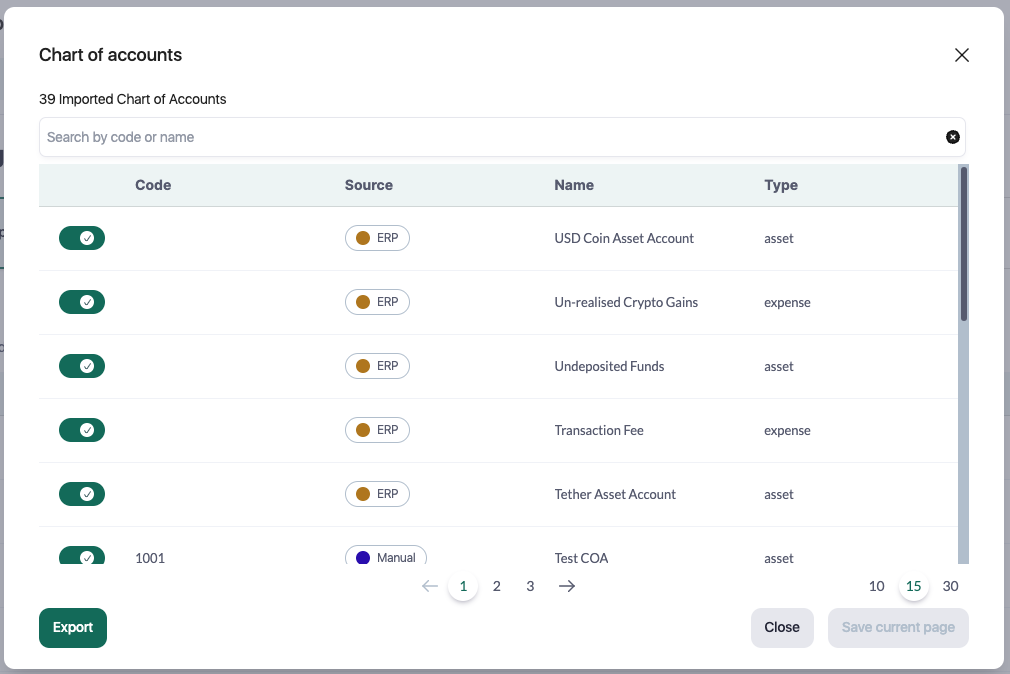
Task: Click the Tether Asset Account name
Action: tap(615, 494)
